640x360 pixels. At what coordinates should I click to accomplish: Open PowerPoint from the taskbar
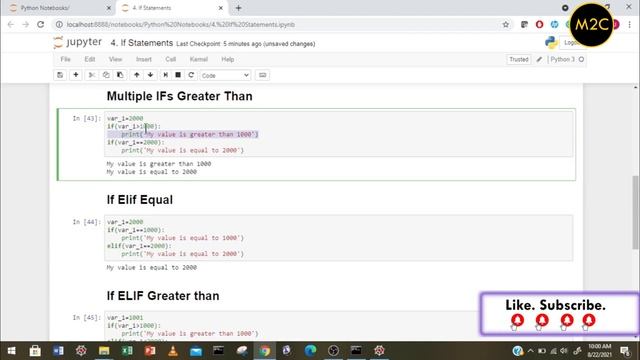150,351
